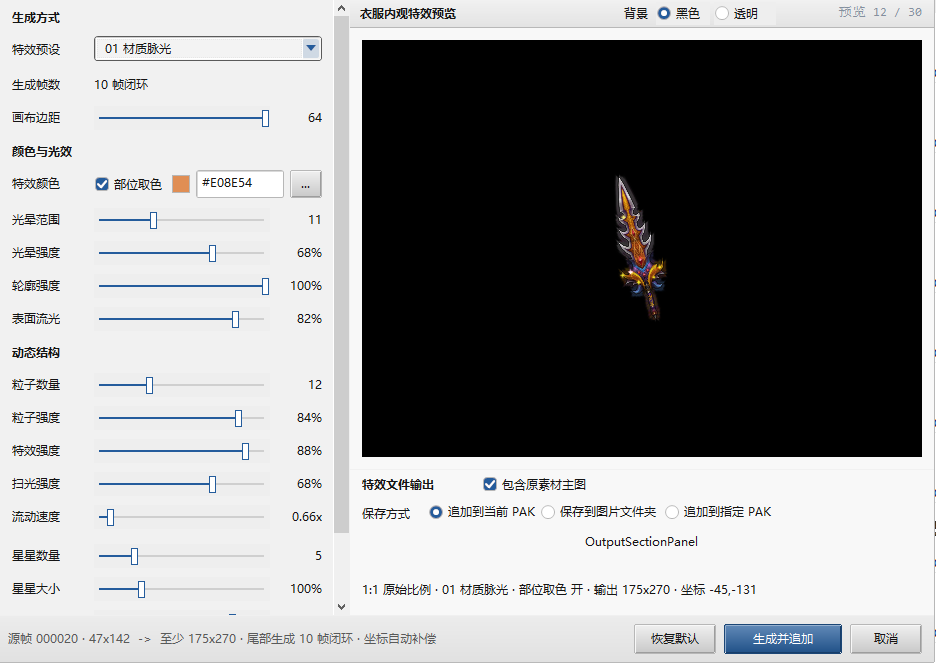Click the sword preview image
Screen dimensions: 936x663
[640, 248]
